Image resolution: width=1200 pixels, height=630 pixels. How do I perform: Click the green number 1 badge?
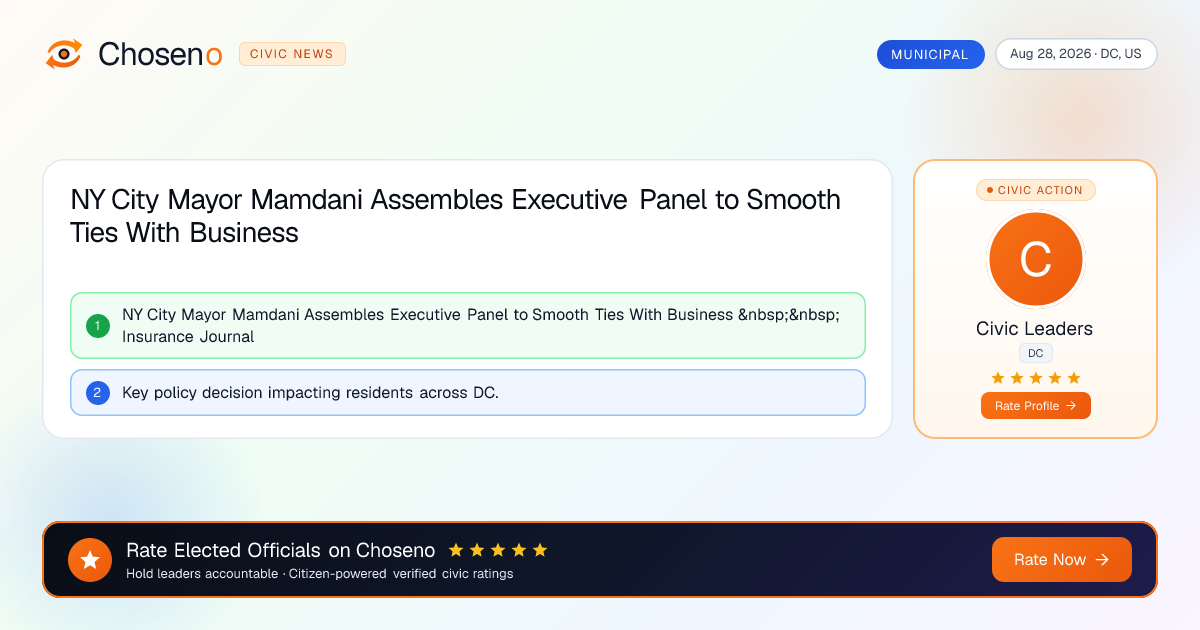98,325
